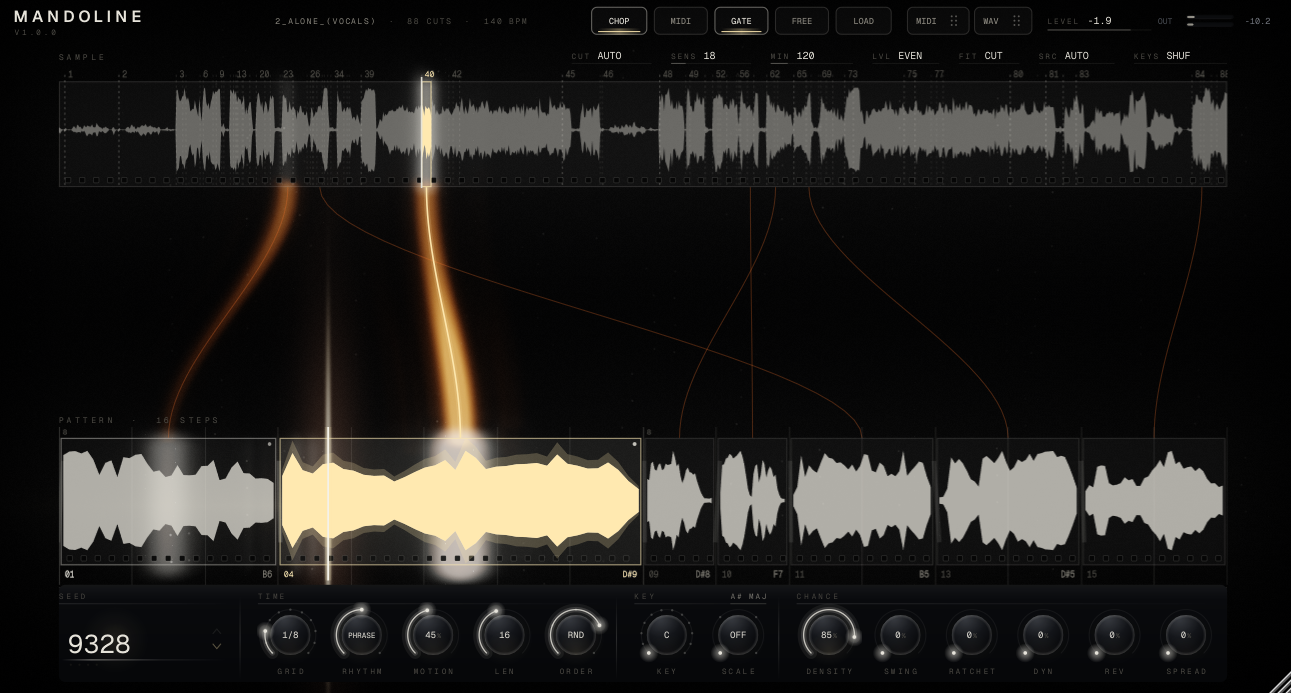The height and width of the screenshot is (693, 1291).
Task: Click the LOAD sample button
Action: point(864,21)
